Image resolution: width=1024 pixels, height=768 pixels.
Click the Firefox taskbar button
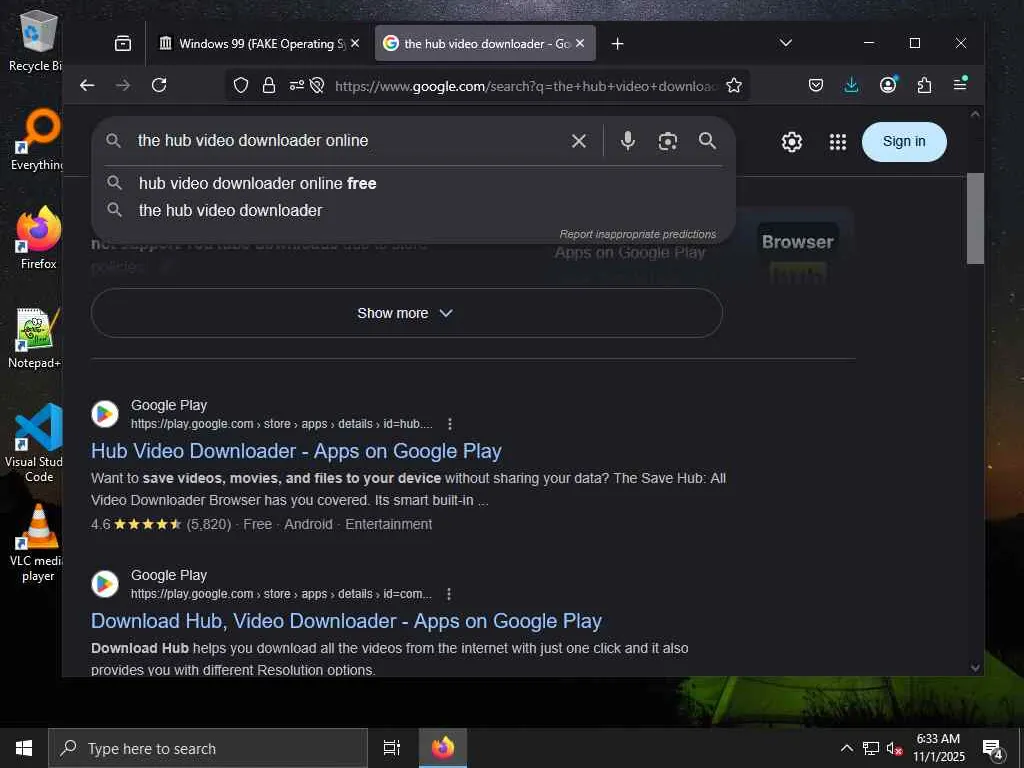point(443,748)
